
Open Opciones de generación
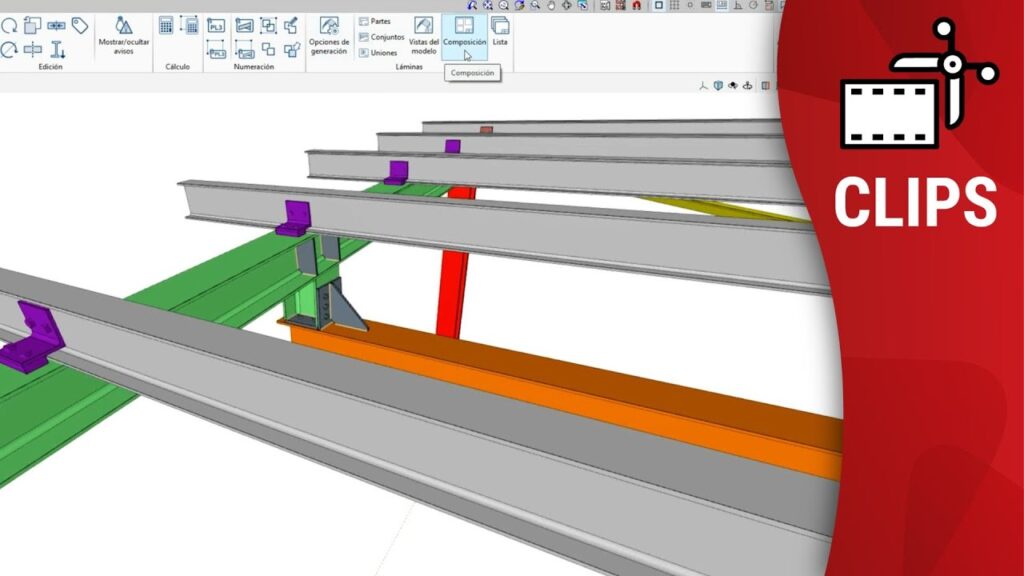[x=329, y=35]
